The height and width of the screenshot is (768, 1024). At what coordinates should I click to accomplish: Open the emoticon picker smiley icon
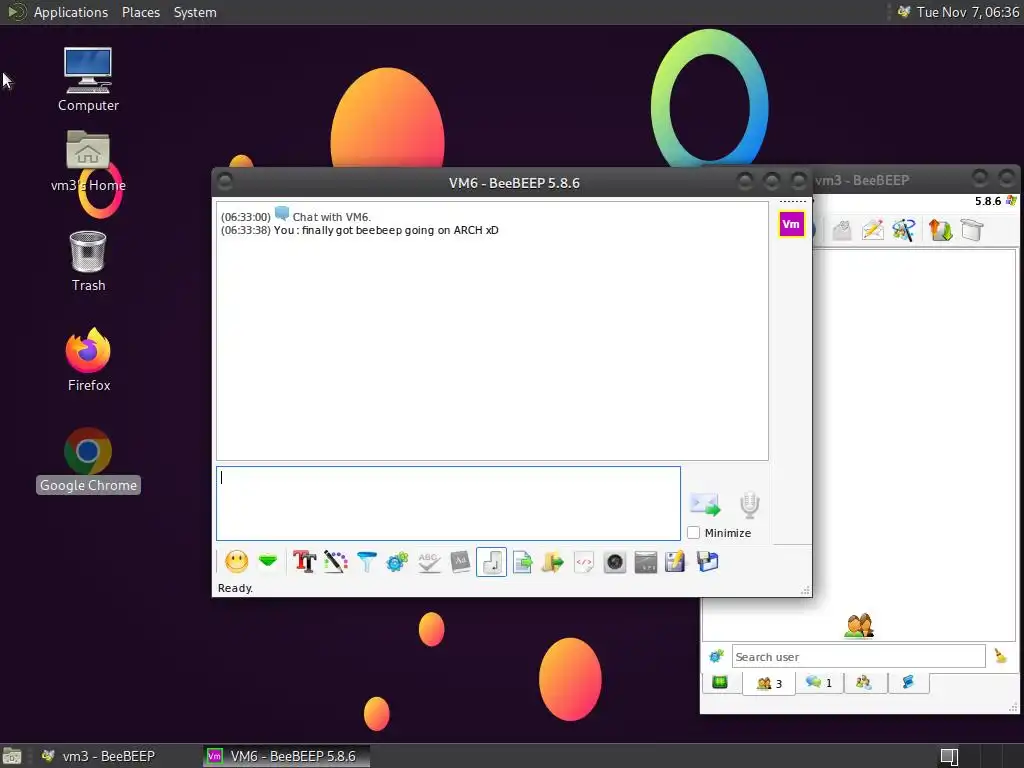click(236, 562)
